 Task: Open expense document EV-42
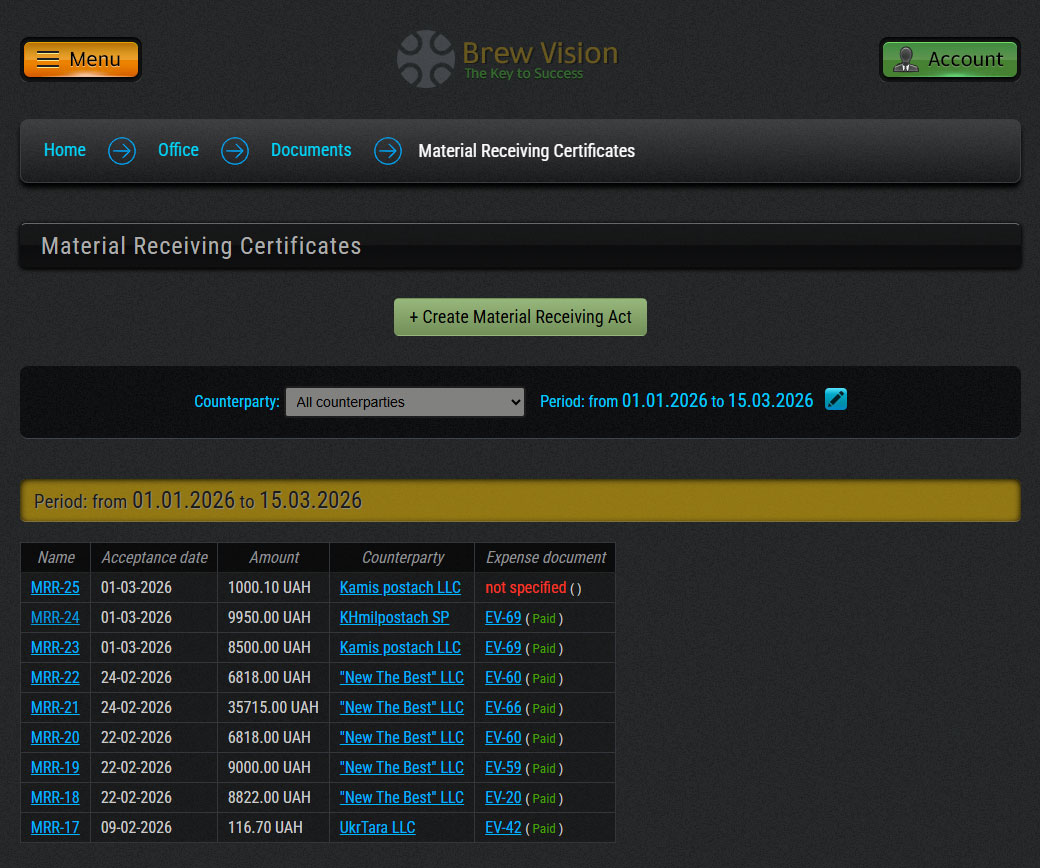tap(503, 828)
